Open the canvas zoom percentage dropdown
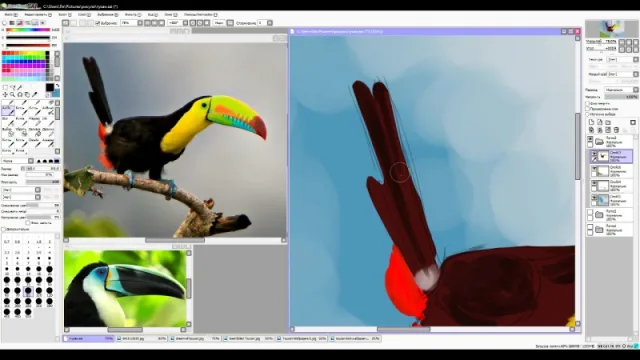This screenshot has width=640, height=360. [140, 23]
